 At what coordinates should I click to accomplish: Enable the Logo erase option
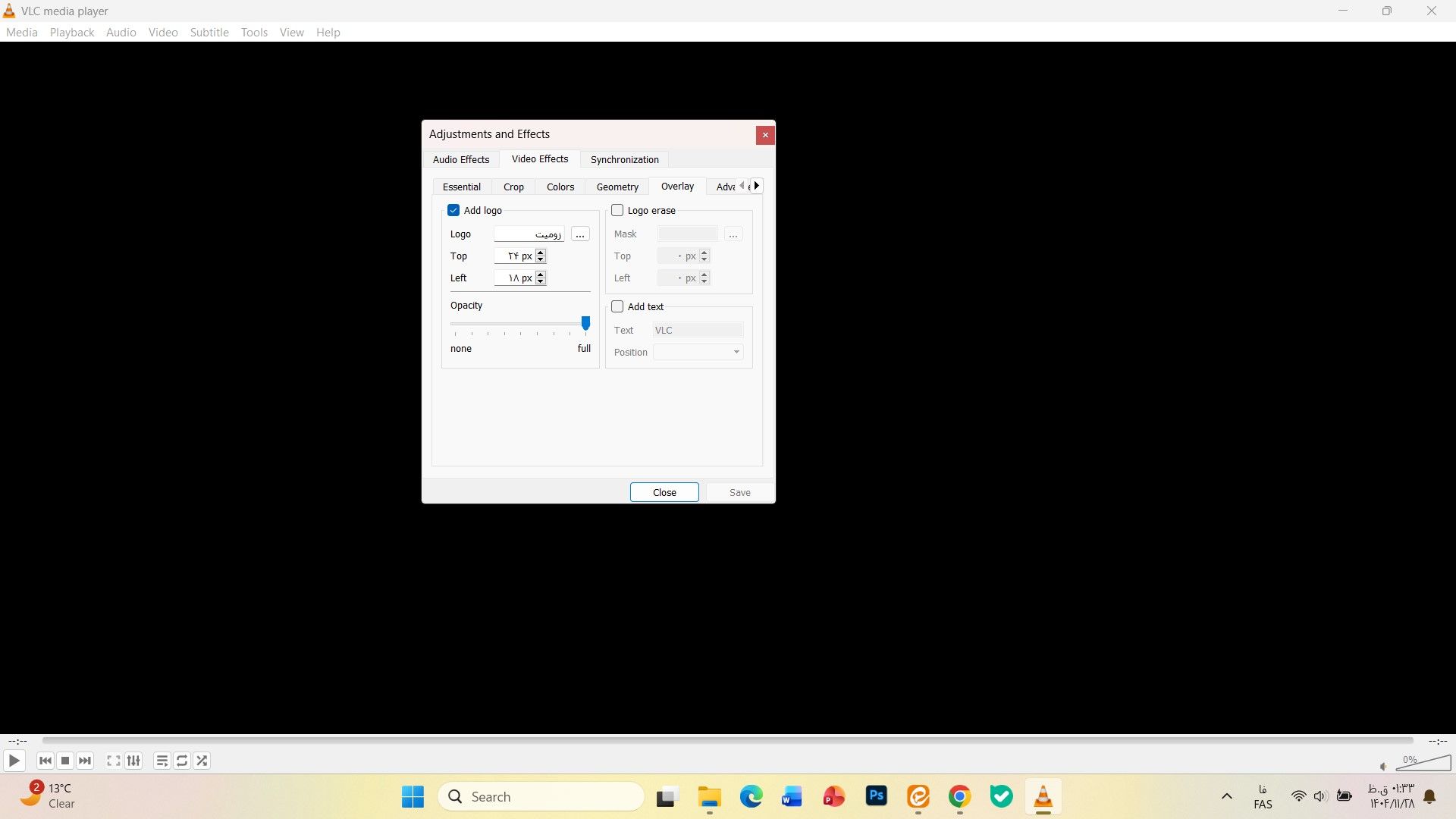[617, 210]
